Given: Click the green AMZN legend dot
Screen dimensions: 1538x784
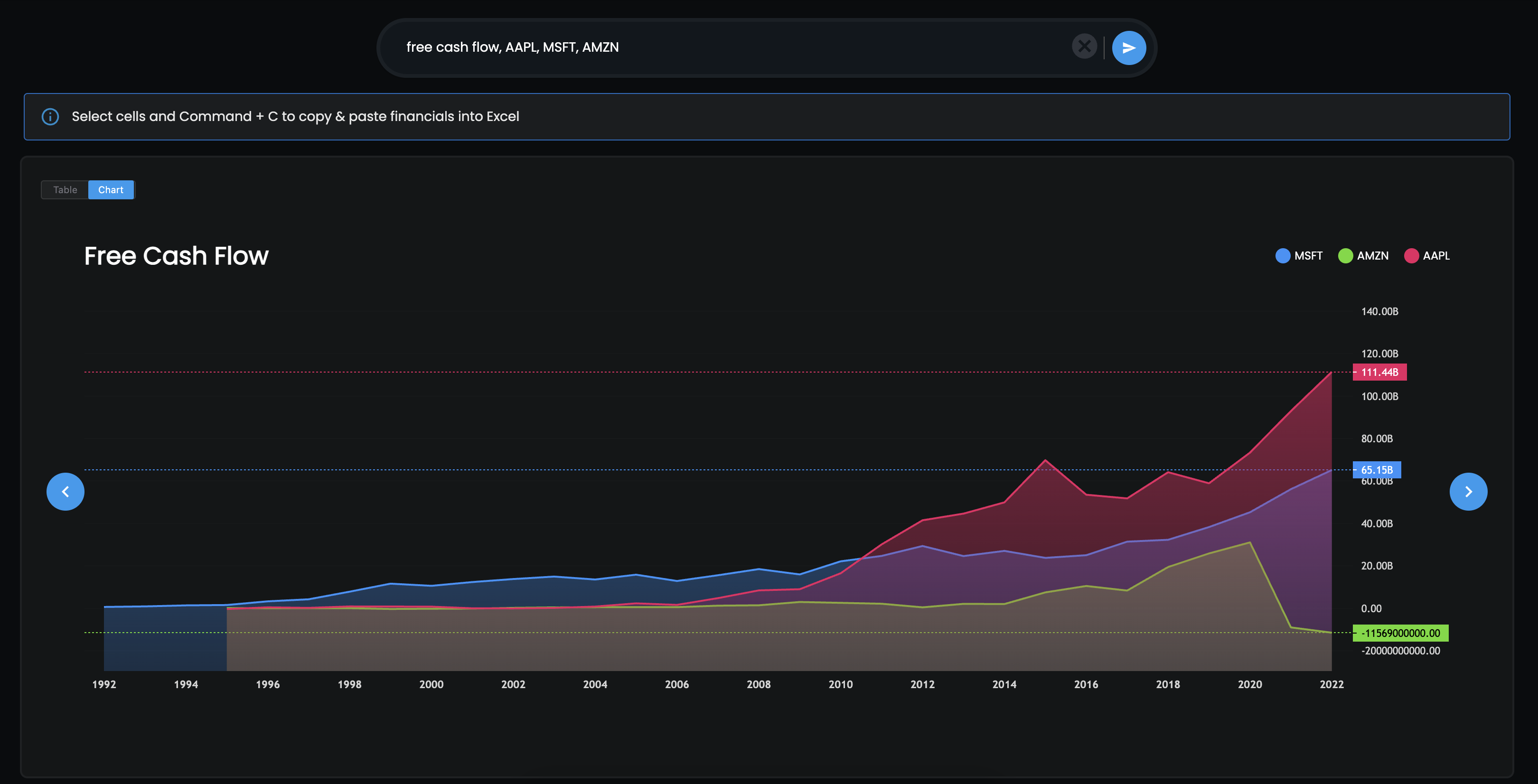Looking at the screenshot, I should [1345, 256].
